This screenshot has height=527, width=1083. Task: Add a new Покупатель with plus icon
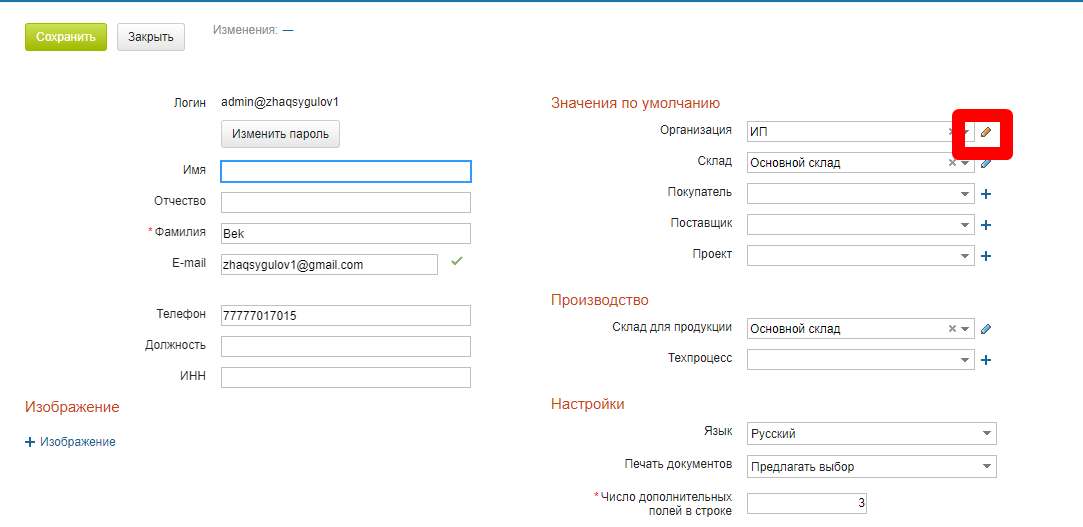pyautogui.click(x=986, y=194)
